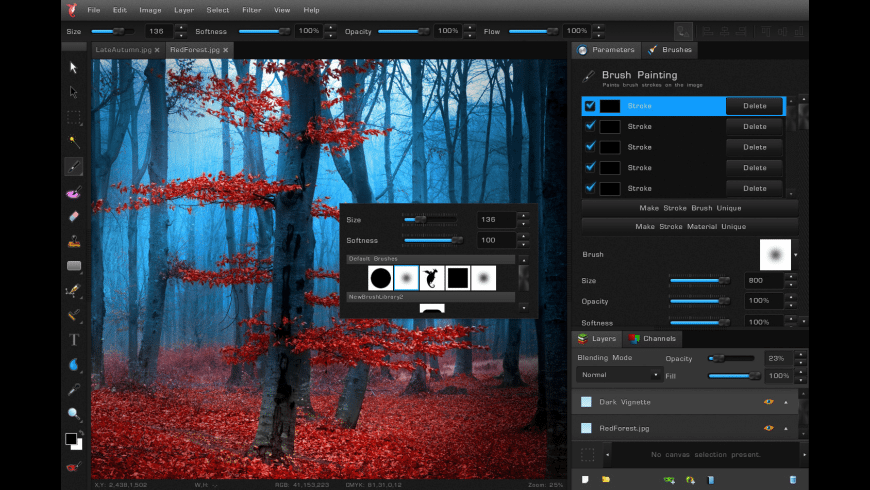Switch to the Channels tab
This screenshot has height=490, width=870.
(653, 339)
